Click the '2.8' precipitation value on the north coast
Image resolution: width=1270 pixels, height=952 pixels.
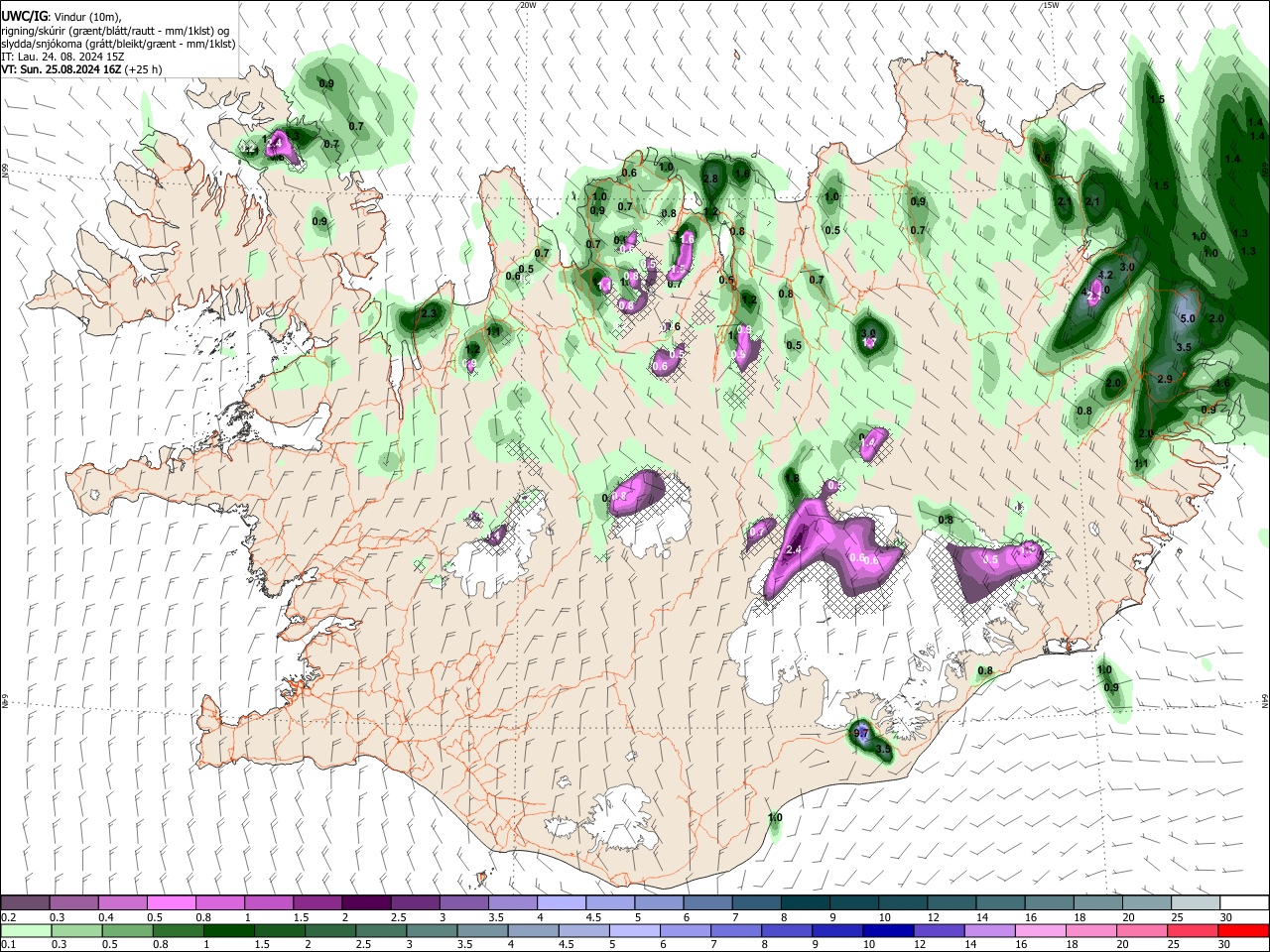(x=710, y=178)
